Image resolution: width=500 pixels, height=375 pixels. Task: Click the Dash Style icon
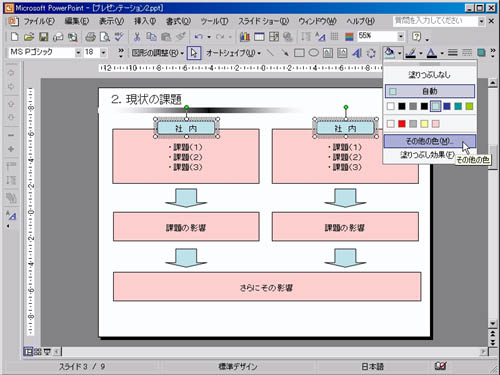pos(467,53)
